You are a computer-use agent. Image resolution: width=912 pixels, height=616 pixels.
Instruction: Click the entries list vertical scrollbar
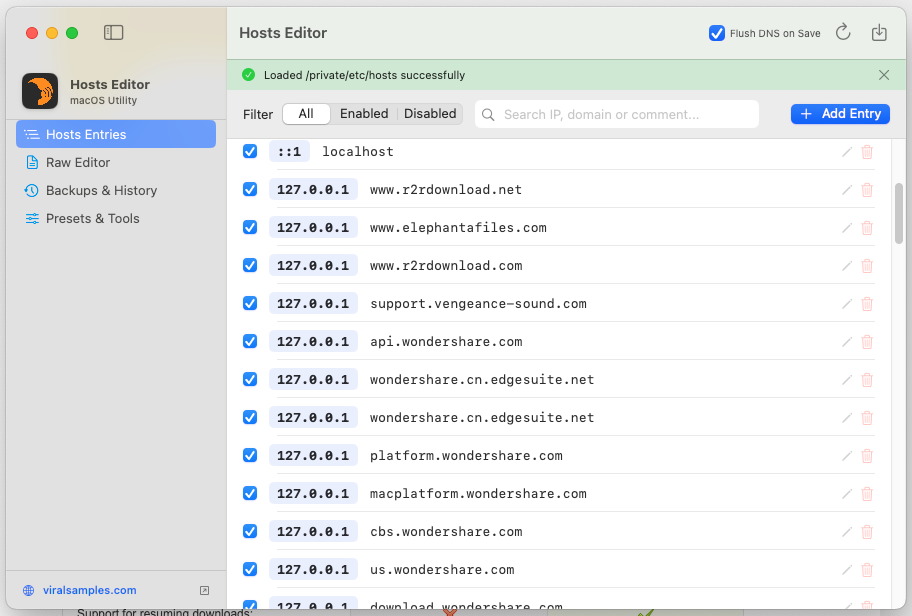pos(899,213)
